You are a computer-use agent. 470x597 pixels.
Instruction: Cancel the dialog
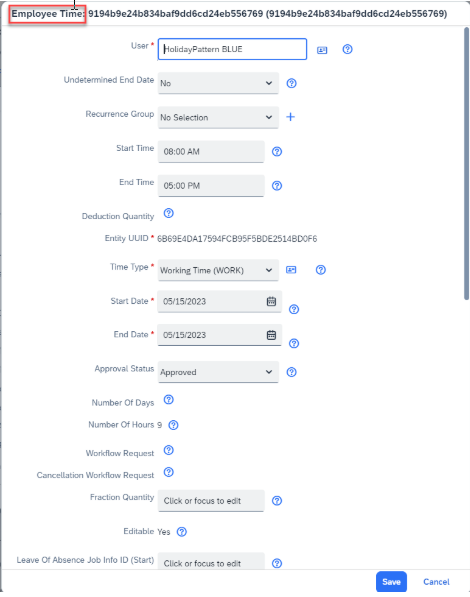tap(436, 582)
